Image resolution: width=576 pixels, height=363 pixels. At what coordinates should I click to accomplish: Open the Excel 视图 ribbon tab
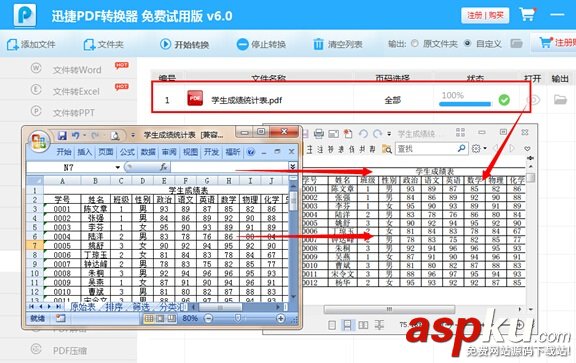tap(190, 152)
